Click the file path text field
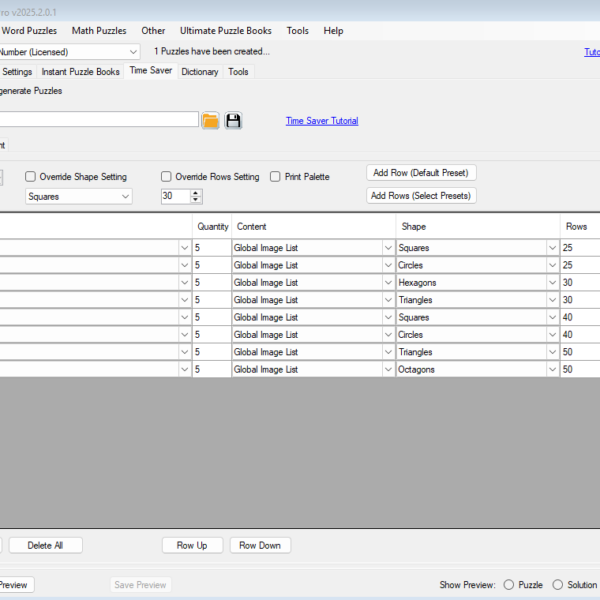Screen dimensions: 600x600 (100, 120)
